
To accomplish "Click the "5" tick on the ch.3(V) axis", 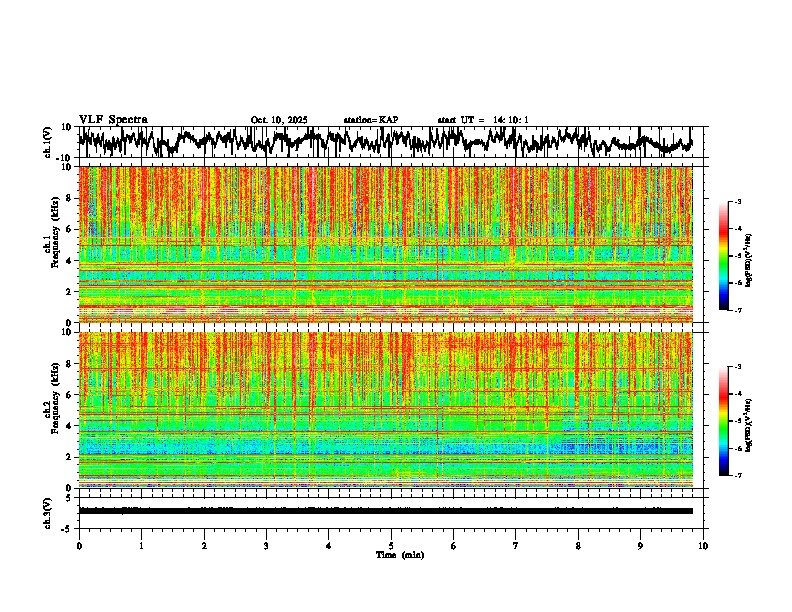I will [x=70, y=498].
